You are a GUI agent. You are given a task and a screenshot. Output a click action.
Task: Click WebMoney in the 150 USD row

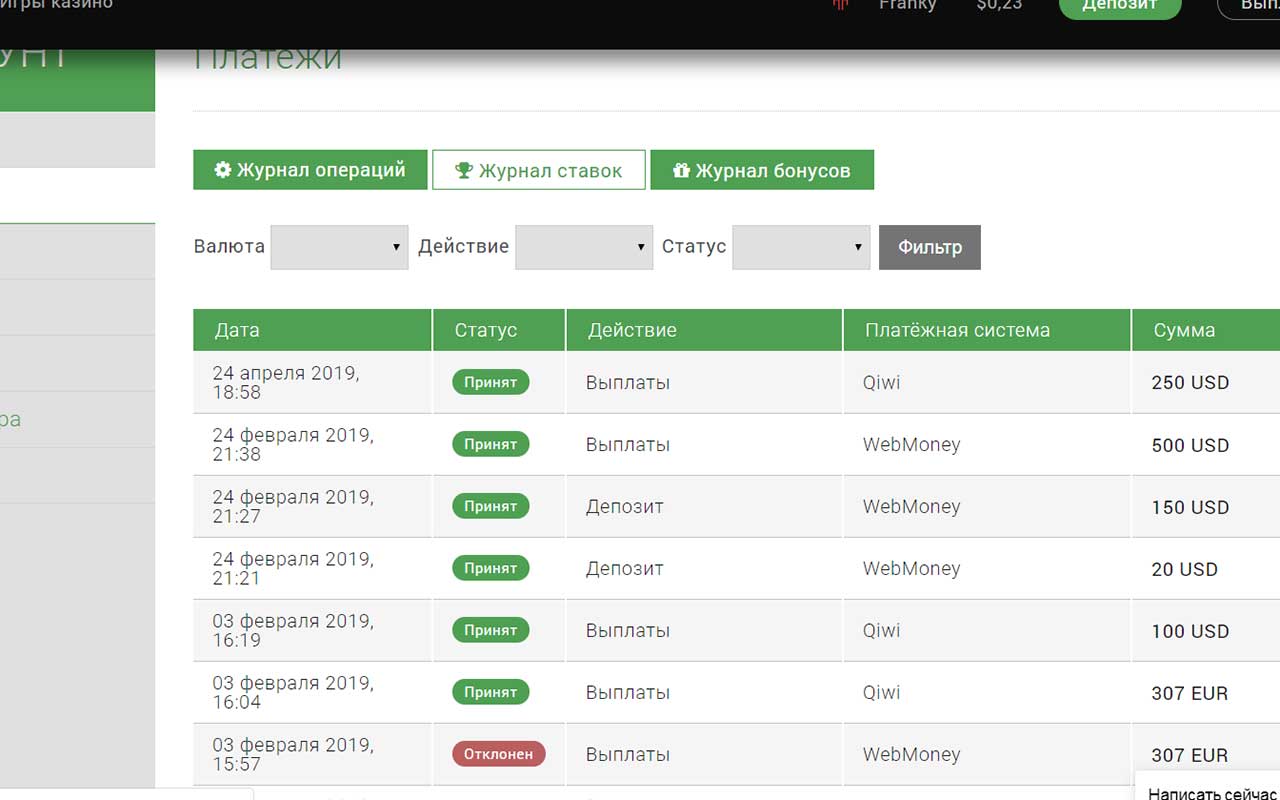click(912, 507)
